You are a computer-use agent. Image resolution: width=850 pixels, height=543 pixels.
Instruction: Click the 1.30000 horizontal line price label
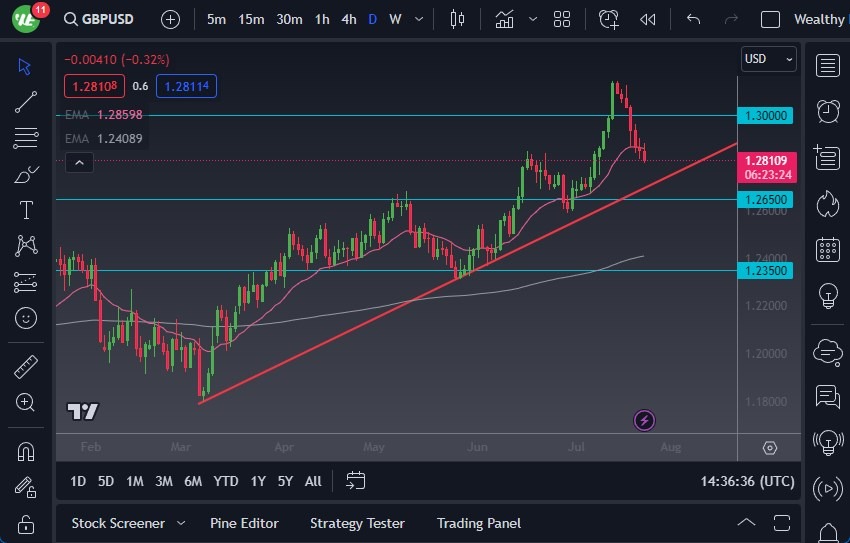765,116
